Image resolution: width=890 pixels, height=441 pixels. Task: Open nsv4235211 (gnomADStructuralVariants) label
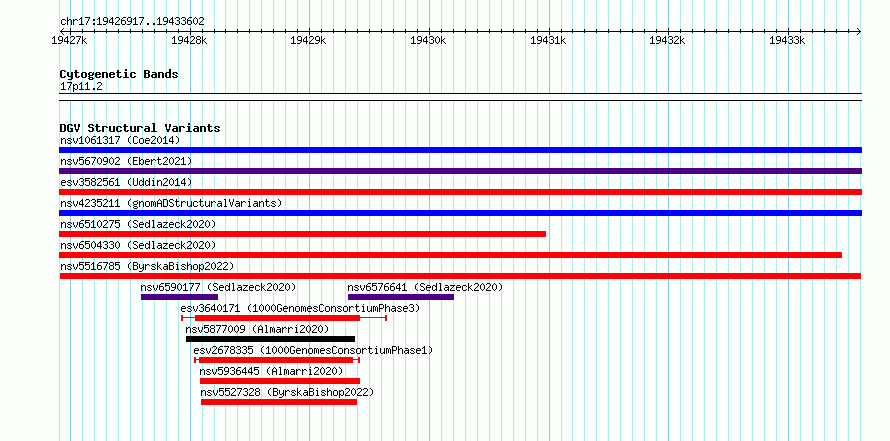[171, 203]
